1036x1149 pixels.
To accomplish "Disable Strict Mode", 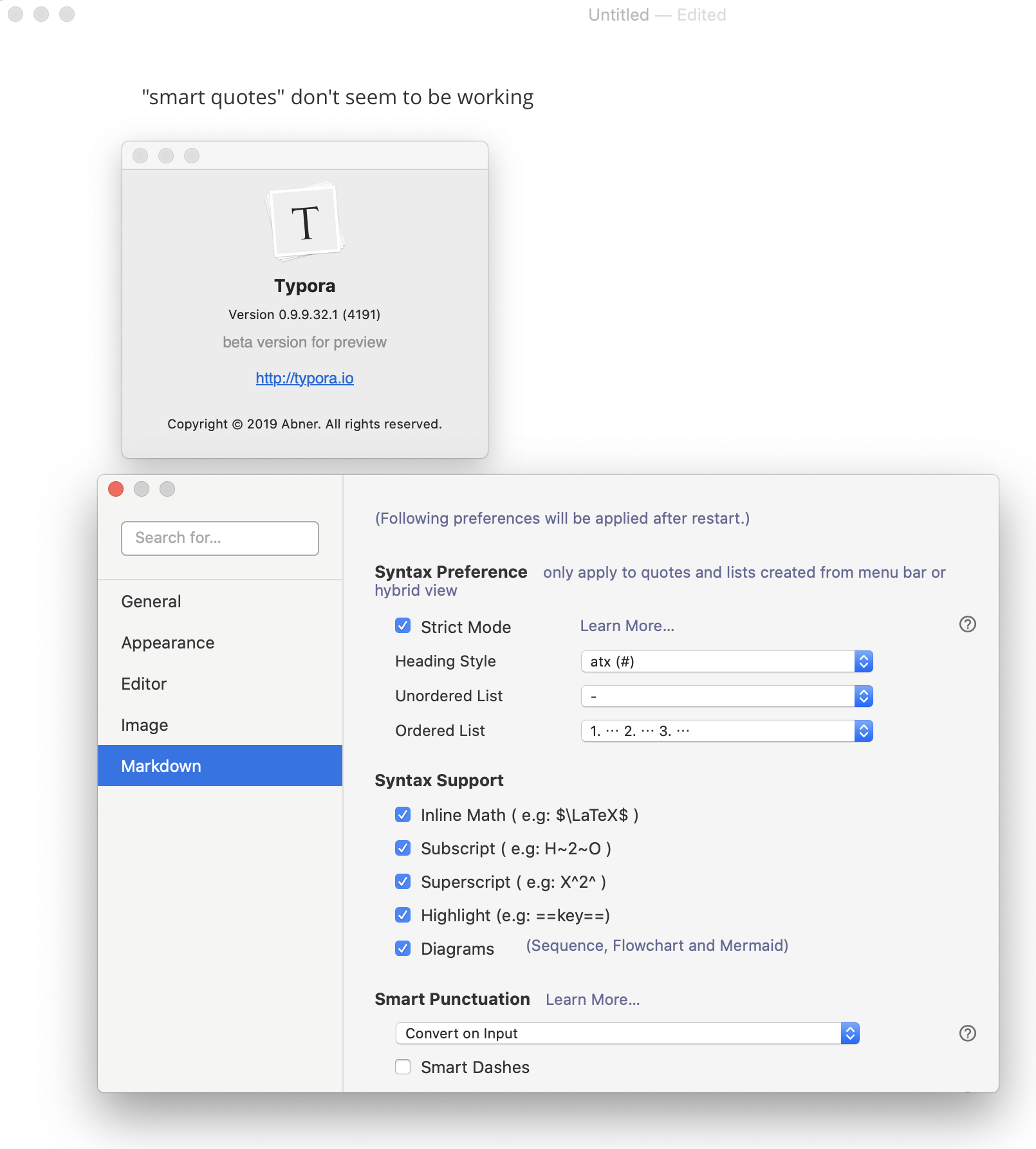I will [402, 625].
